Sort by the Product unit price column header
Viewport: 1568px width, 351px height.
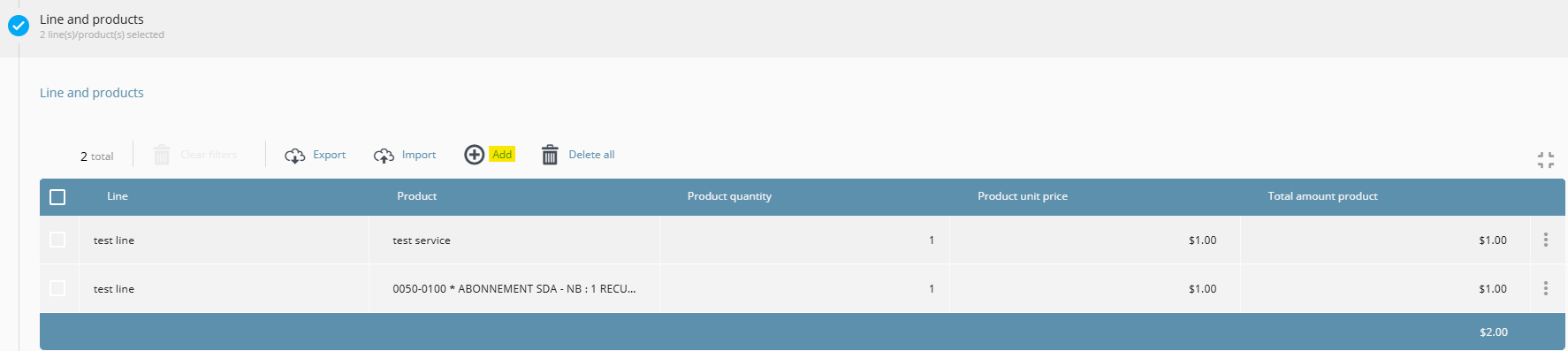[x=1023, y=196]
